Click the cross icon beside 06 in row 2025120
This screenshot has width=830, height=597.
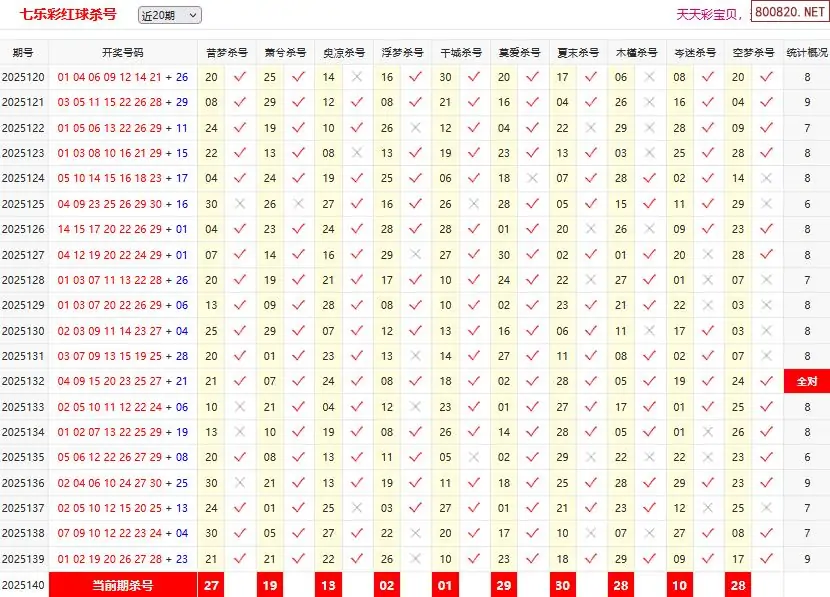point(650,77)
